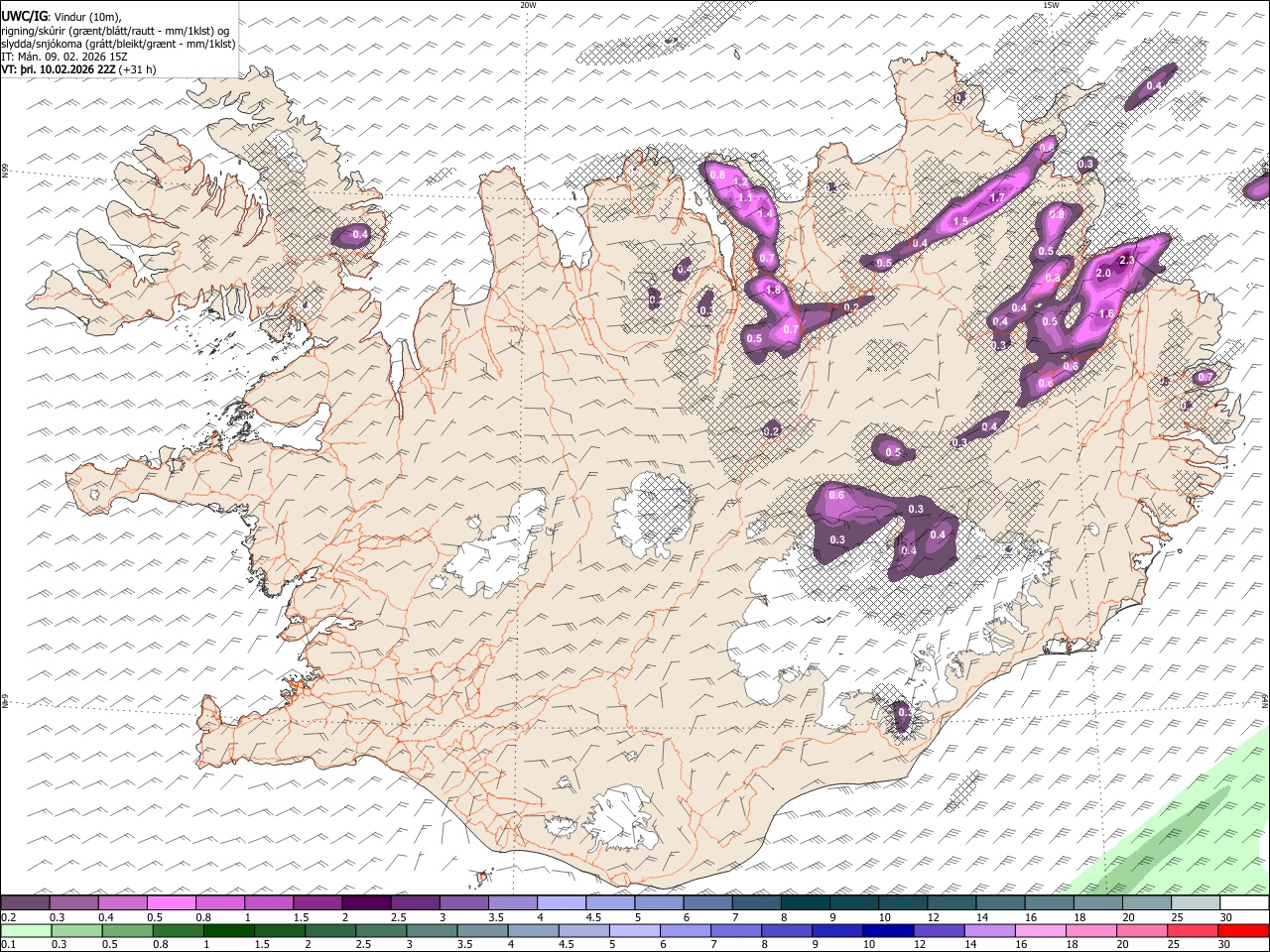Click the 1.8 snowfall value on map
The width and height of the screenshot is (1270, 952).
tap(774, 290)
